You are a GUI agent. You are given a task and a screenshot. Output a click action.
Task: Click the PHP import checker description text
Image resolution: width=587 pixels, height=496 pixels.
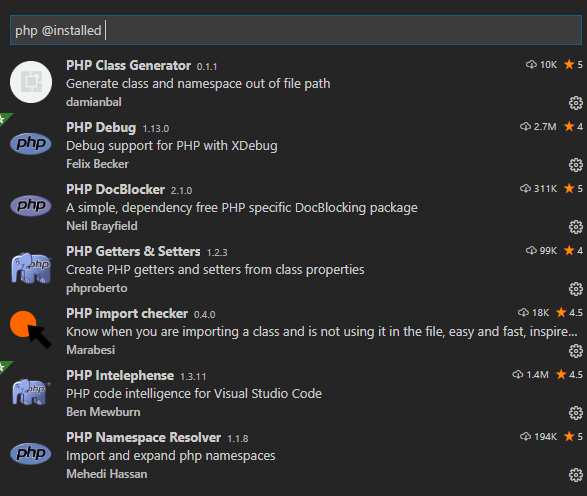[322, 332]
